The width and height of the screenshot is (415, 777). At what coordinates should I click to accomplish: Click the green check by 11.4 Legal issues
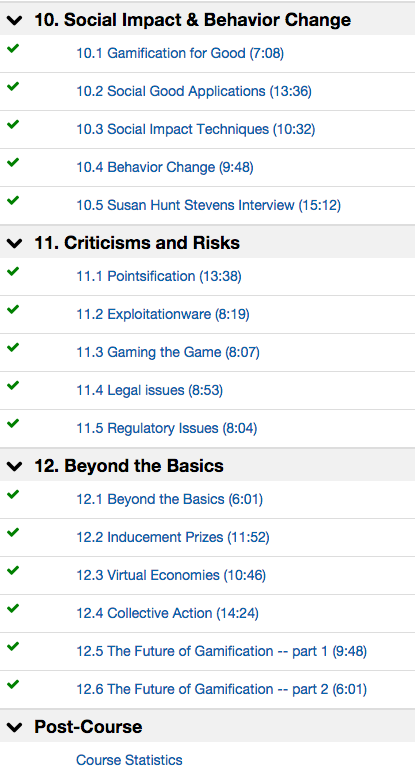(x=13, y=386)
